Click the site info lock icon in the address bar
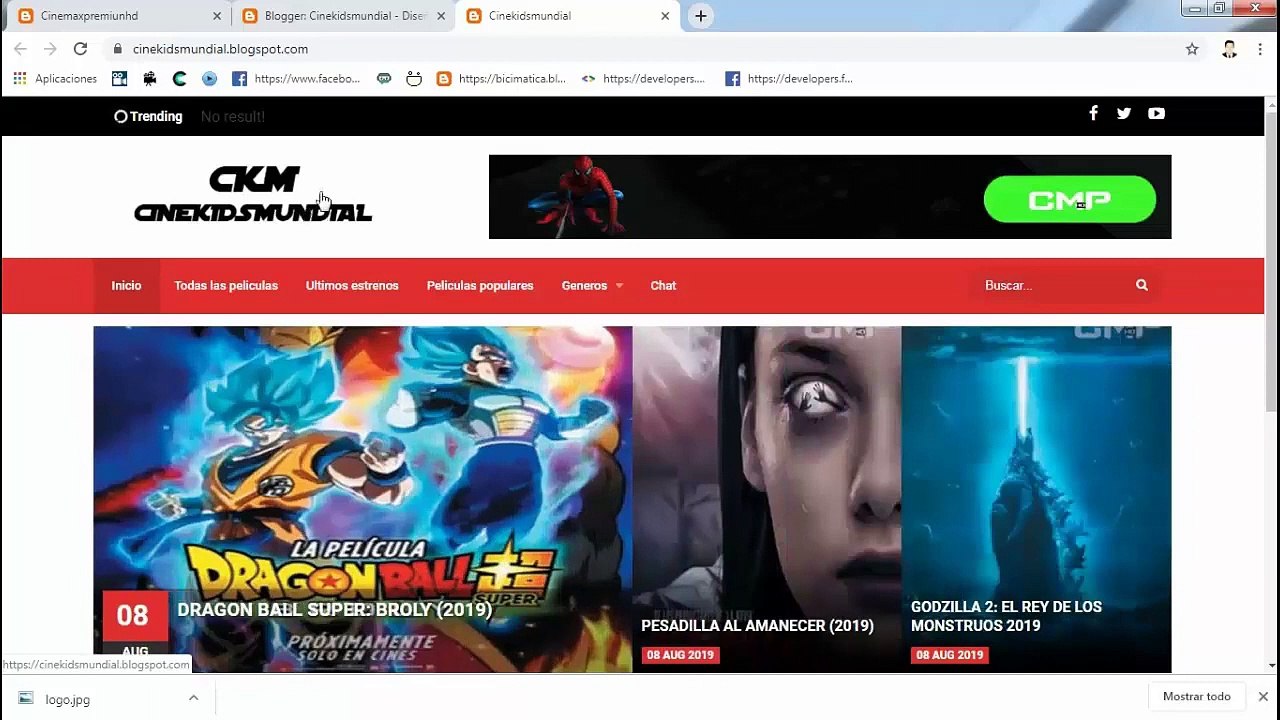The width and height of the screenshot is (1280, 720). [x=118, y=48]
